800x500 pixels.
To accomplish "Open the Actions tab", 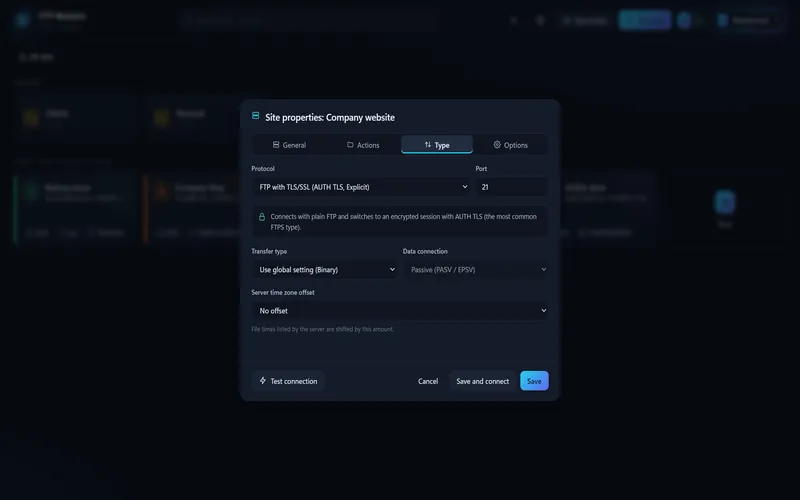I will (x=363, y=145).
